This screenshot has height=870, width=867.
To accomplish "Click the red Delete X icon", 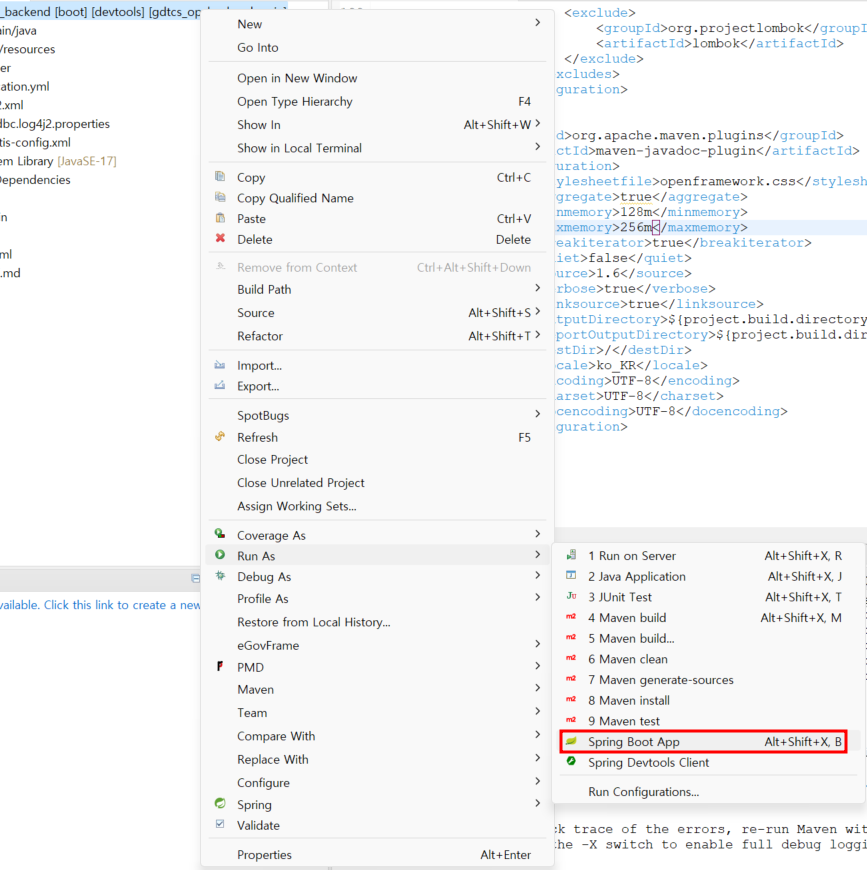I will 220,238.
